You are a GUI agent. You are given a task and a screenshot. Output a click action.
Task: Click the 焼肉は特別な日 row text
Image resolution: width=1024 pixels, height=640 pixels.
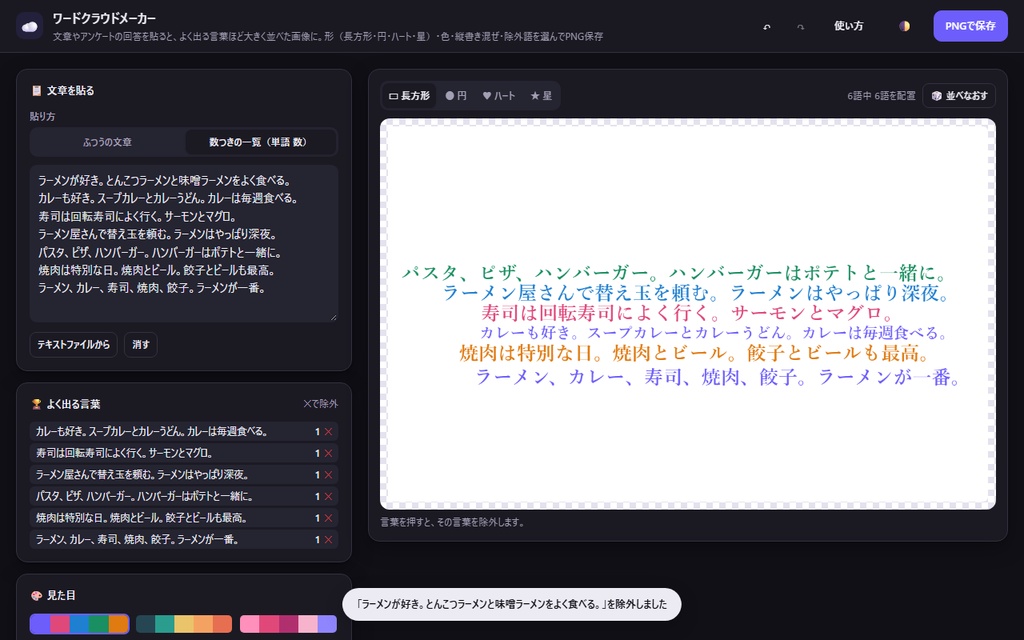pos(142,518)
